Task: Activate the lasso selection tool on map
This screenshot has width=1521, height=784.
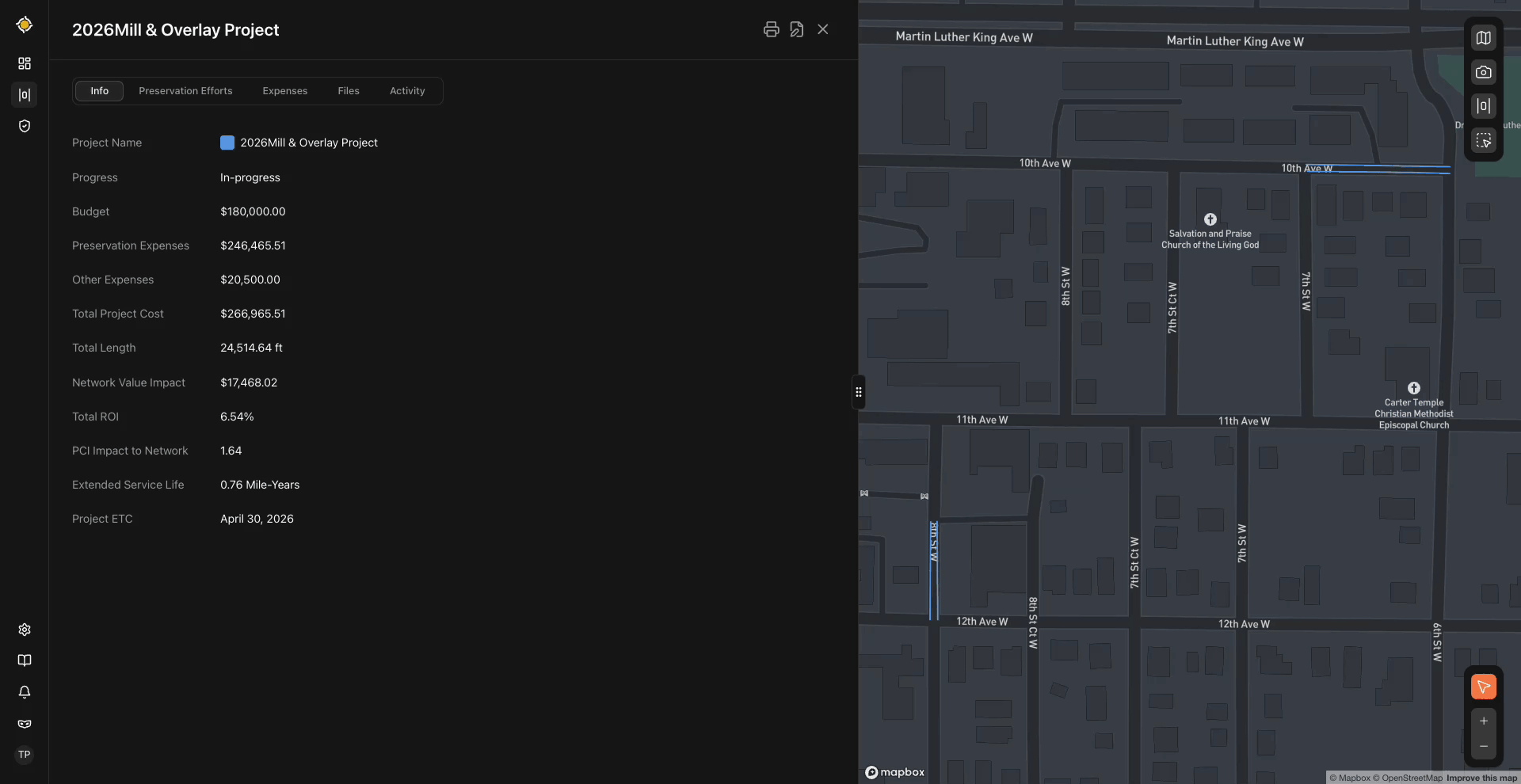Action: (x=1484, y=140)
